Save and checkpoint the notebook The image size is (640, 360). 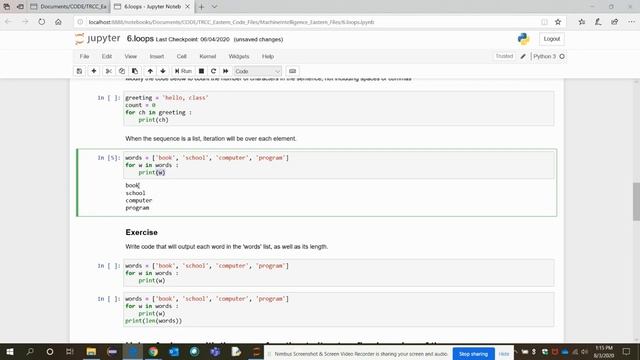click(x=80, y=71)
